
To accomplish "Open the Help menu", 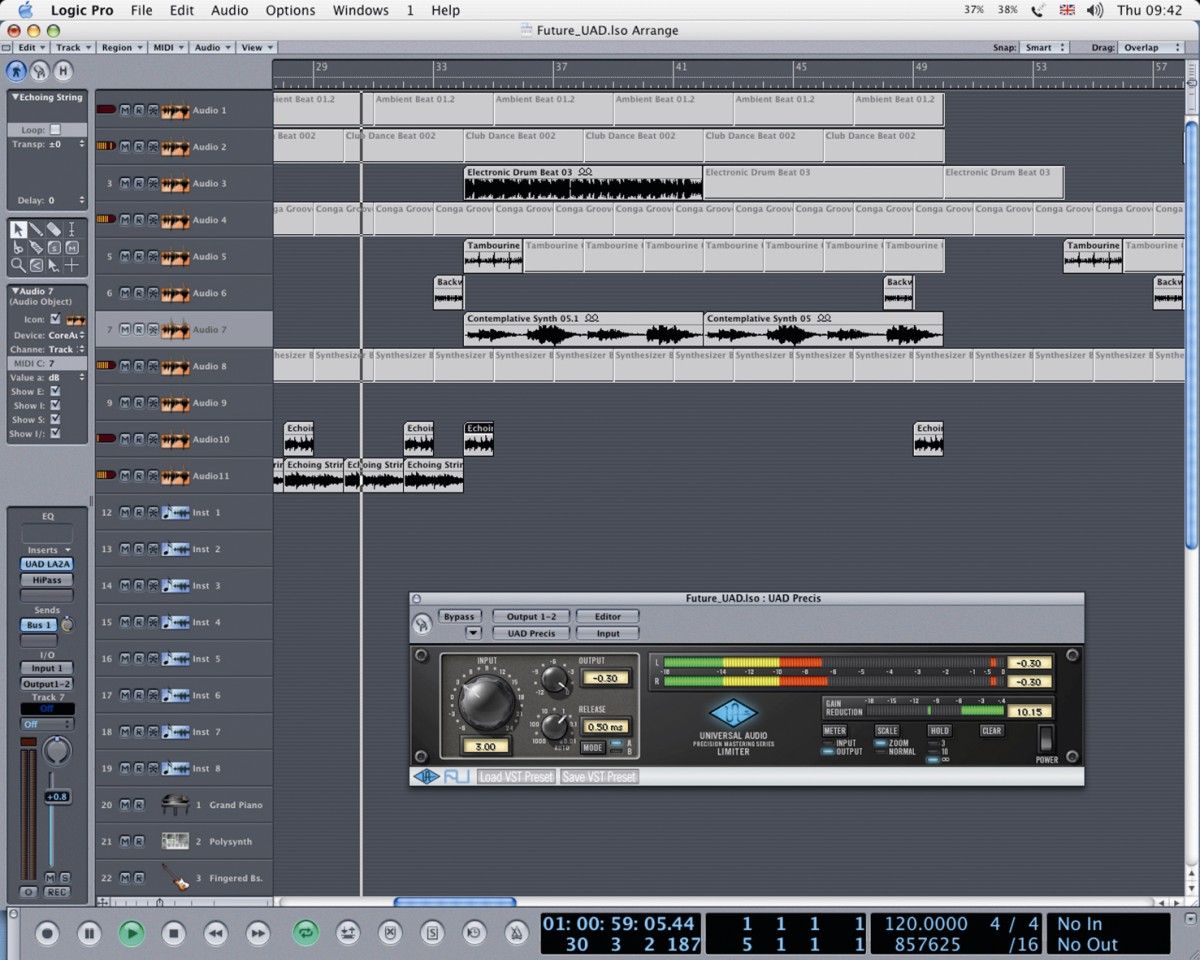I will tap(445, 10).
